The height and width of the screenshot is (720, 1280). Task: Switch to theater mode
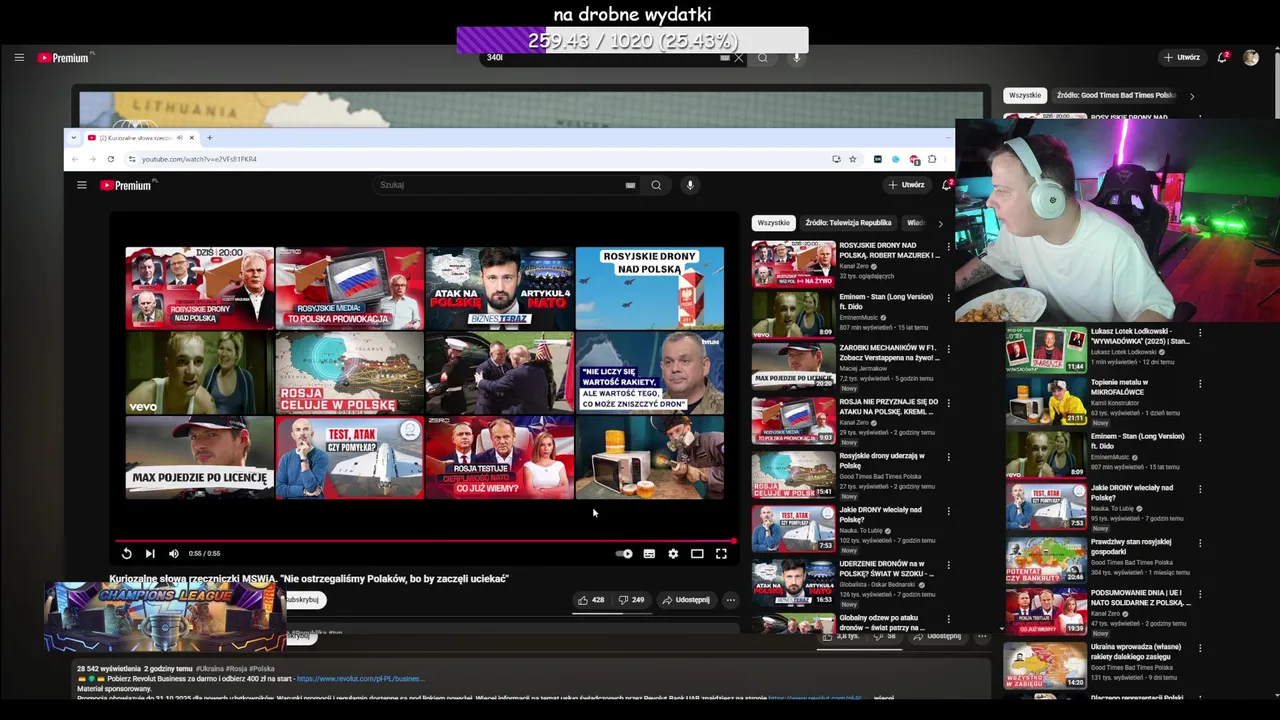click(x=697, y=554)
